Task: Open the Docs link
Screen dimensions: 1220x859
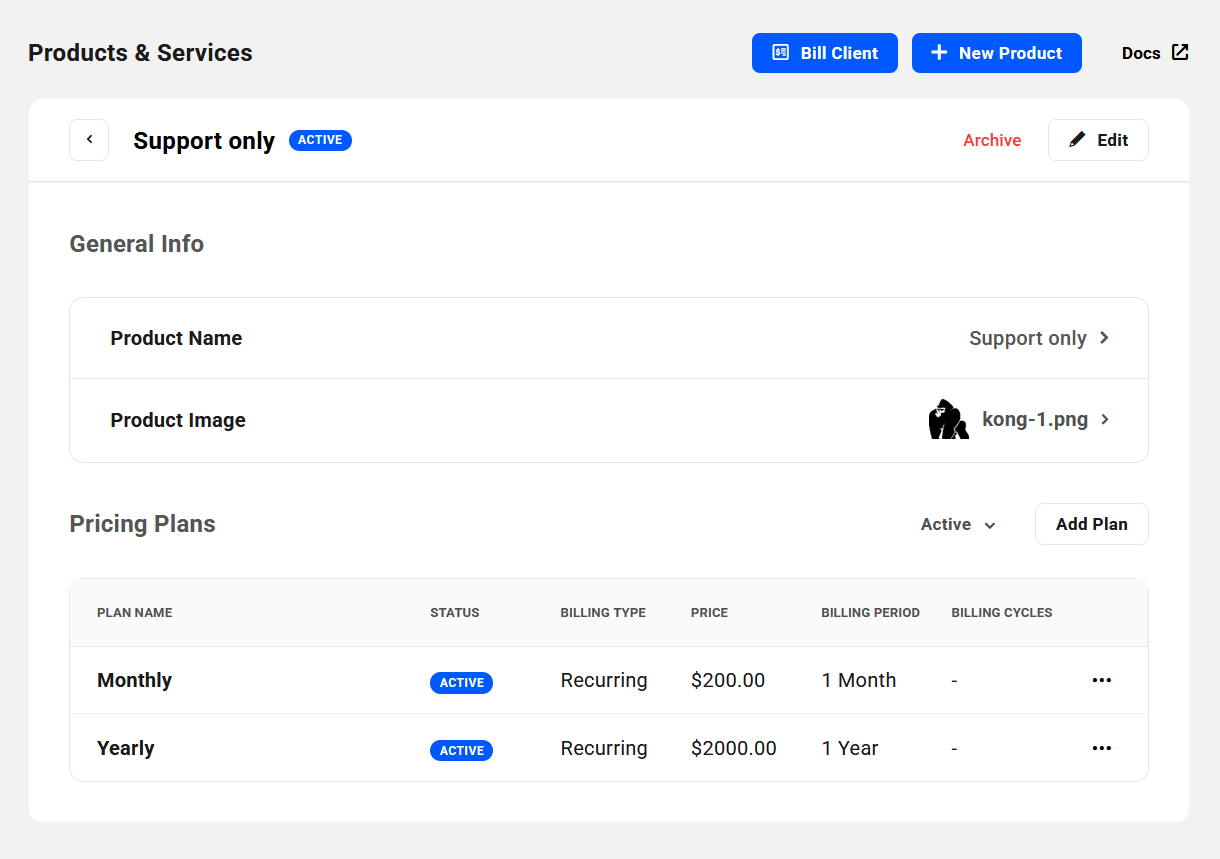Action: (1141, 53)
